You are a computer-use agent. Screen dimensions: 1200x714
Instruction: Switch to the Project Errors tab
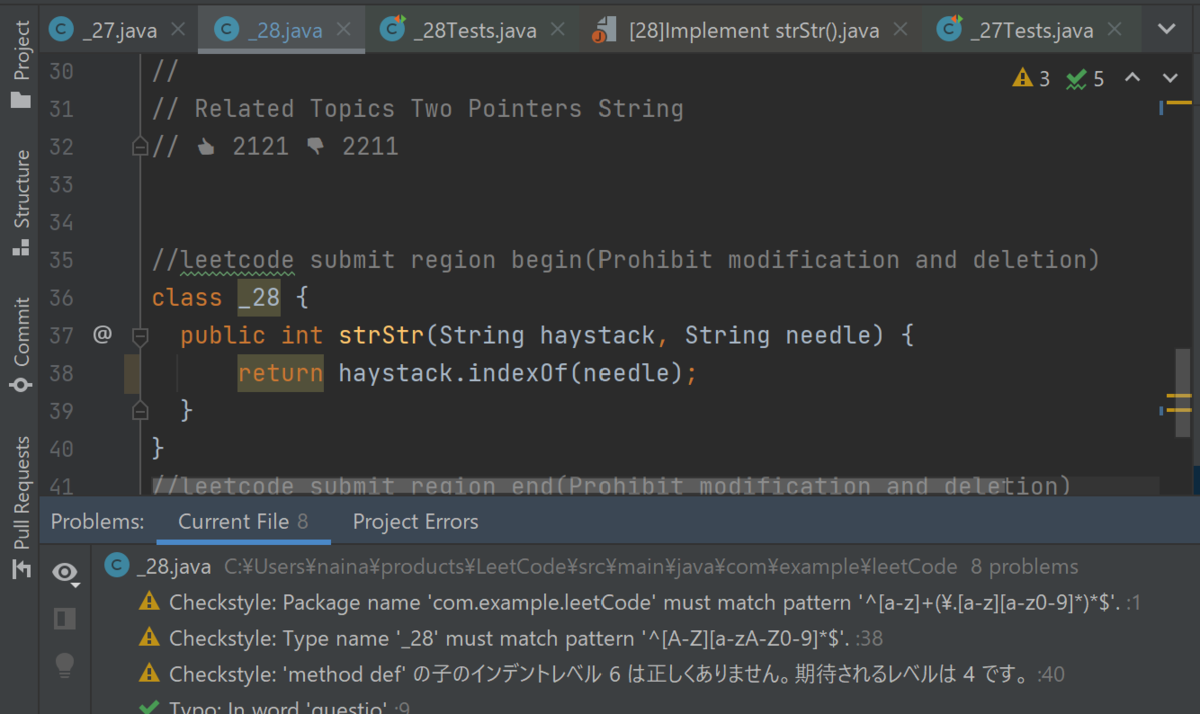pos(415,521)
